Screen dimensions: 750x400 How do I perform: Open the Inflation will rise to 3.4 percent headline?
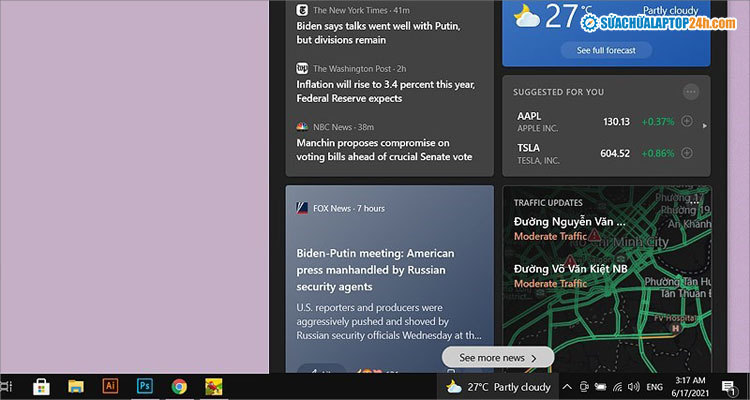click(x=386, y=91)
